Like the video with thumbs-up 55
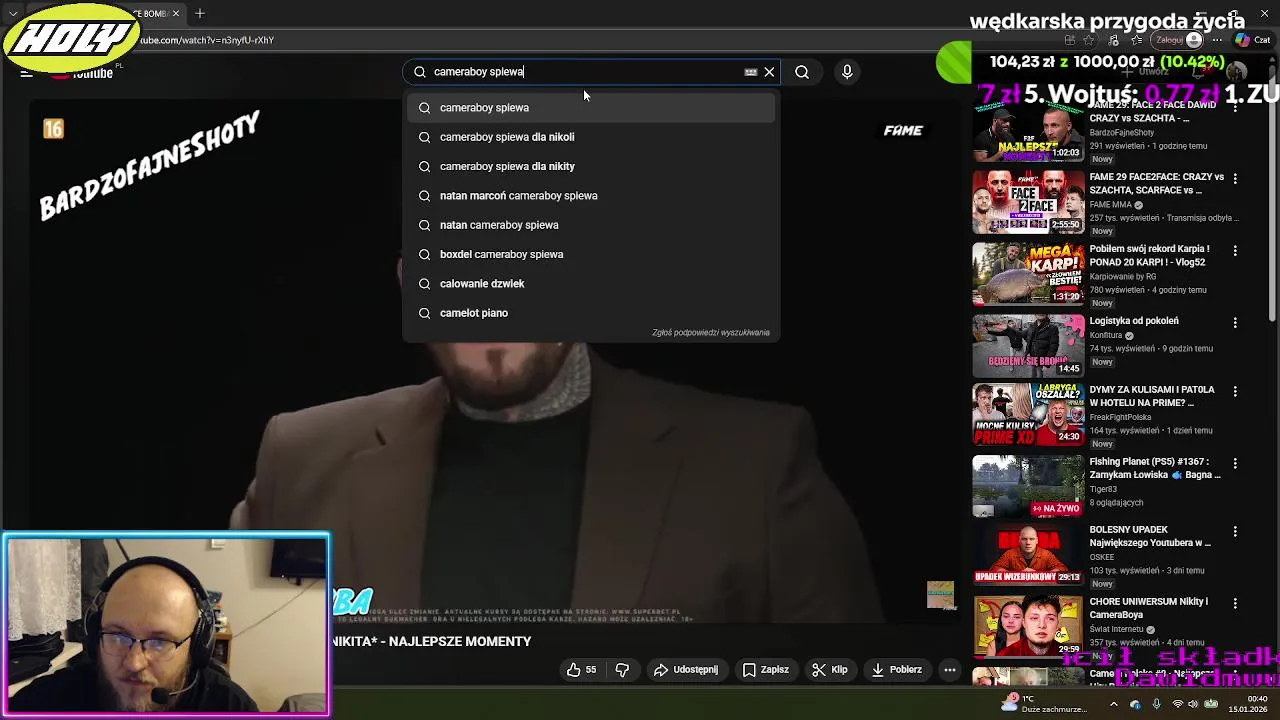The width and height of the screenshot is (1280, 720). click(x=581, y=670)
